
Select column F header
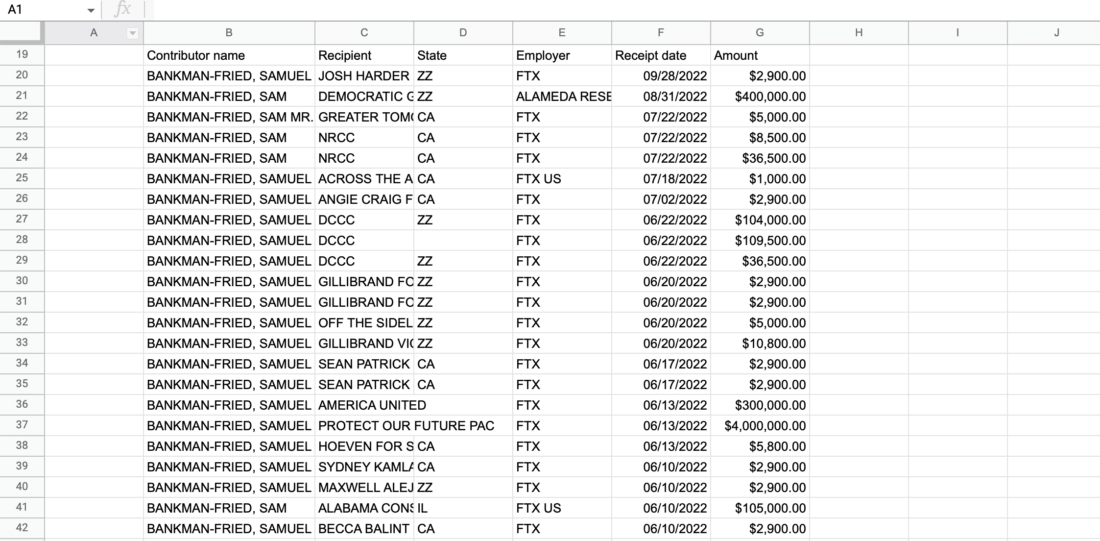(x=661, y=33)
